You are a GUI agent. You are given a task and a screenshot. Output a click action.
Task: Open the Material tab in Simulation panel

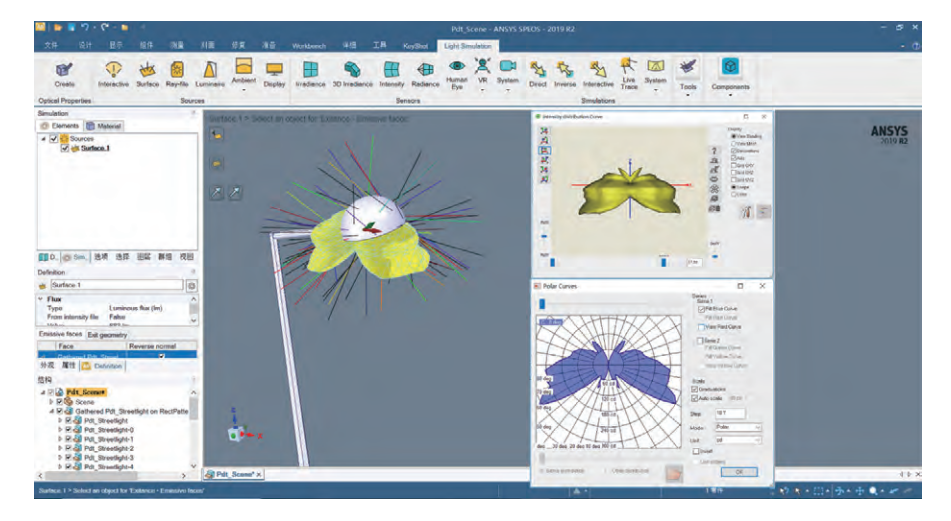tap(104, 126)
